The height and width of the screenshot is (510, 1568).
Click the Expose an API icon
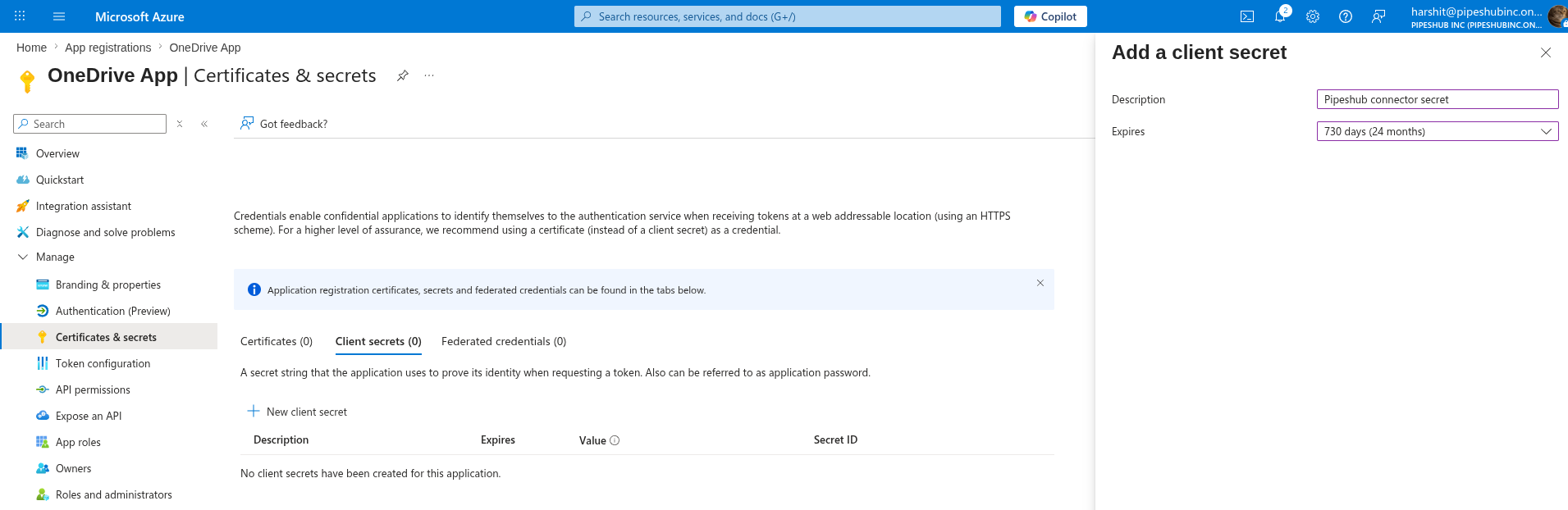tap(42, 416)
